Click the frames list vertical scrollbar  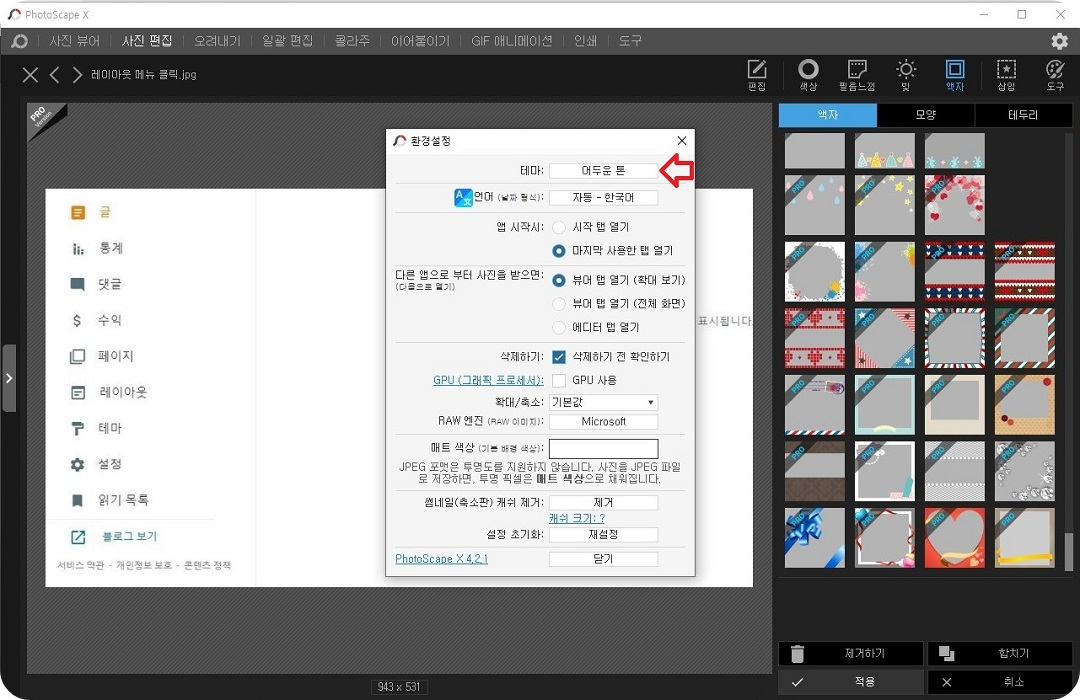coord(1068,551)
